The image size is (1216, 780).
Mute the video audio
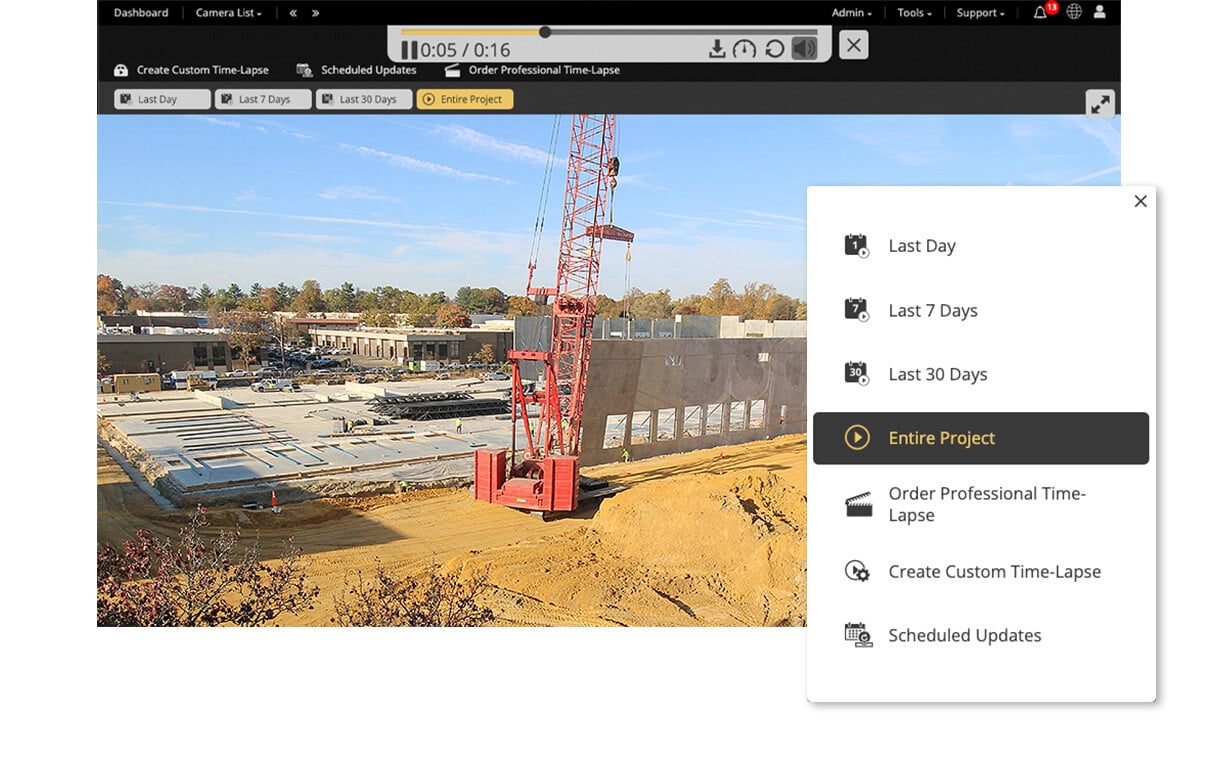coord(802,46)
